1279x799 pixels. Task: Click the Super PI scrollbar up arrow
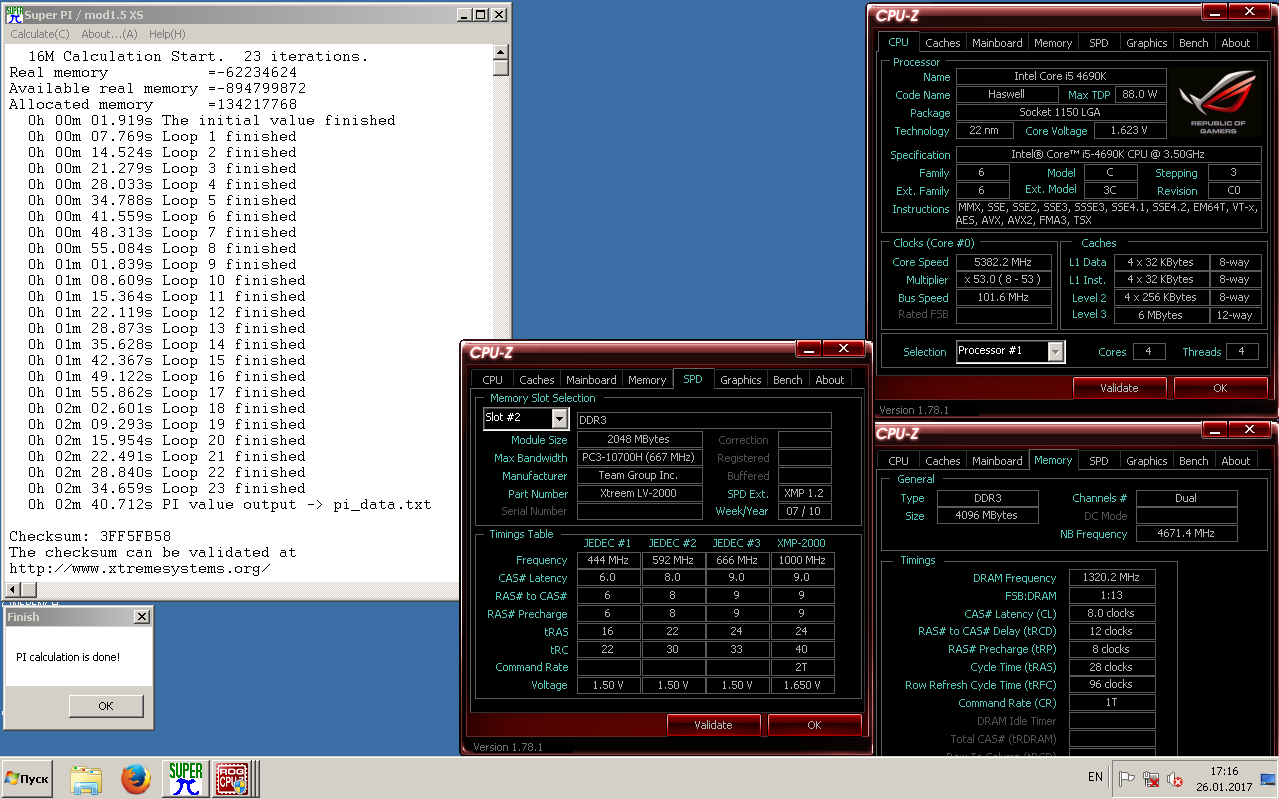pos(501,50)
